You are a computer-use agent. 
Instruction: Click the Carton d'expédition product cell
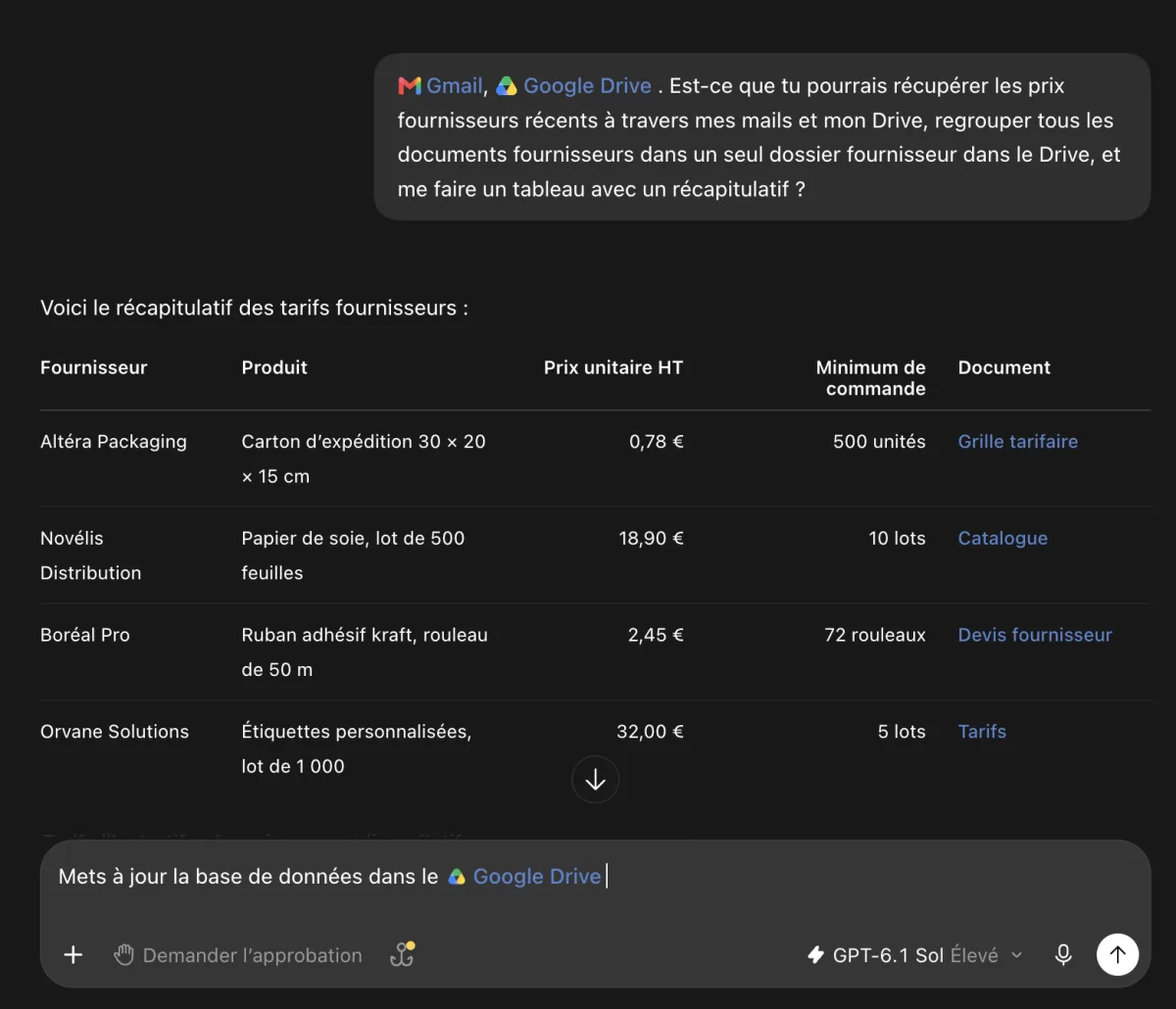tap(364, 458)
